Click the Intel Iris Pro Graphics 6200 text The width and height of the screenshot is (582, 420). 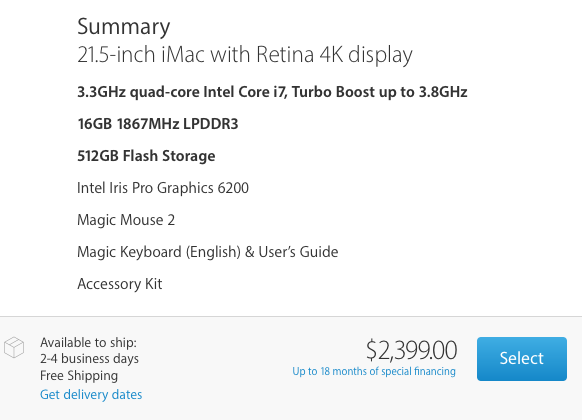163,188
